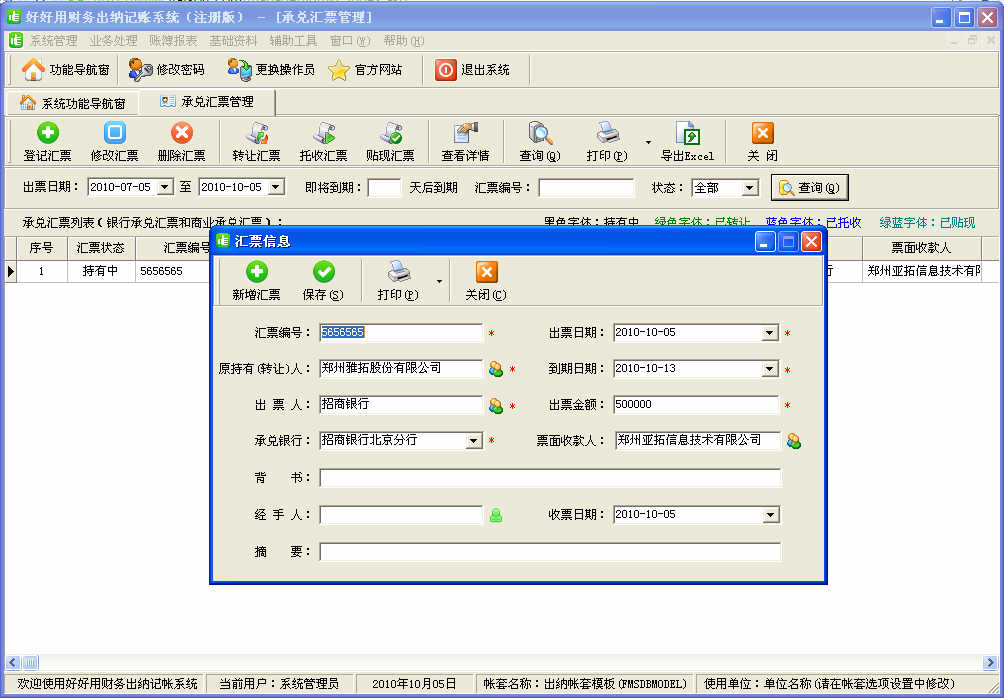The height and width of the screenshot is (698, 1004).
Task: Click the 功能导航窗 home icon
Action: [x=33, y=70]
